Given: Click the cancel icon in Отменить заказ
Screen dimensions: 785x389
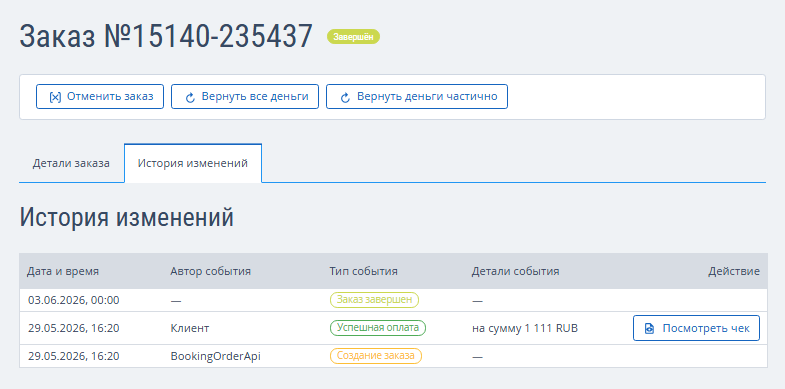Looking at the screenshot, I should 55,97.
